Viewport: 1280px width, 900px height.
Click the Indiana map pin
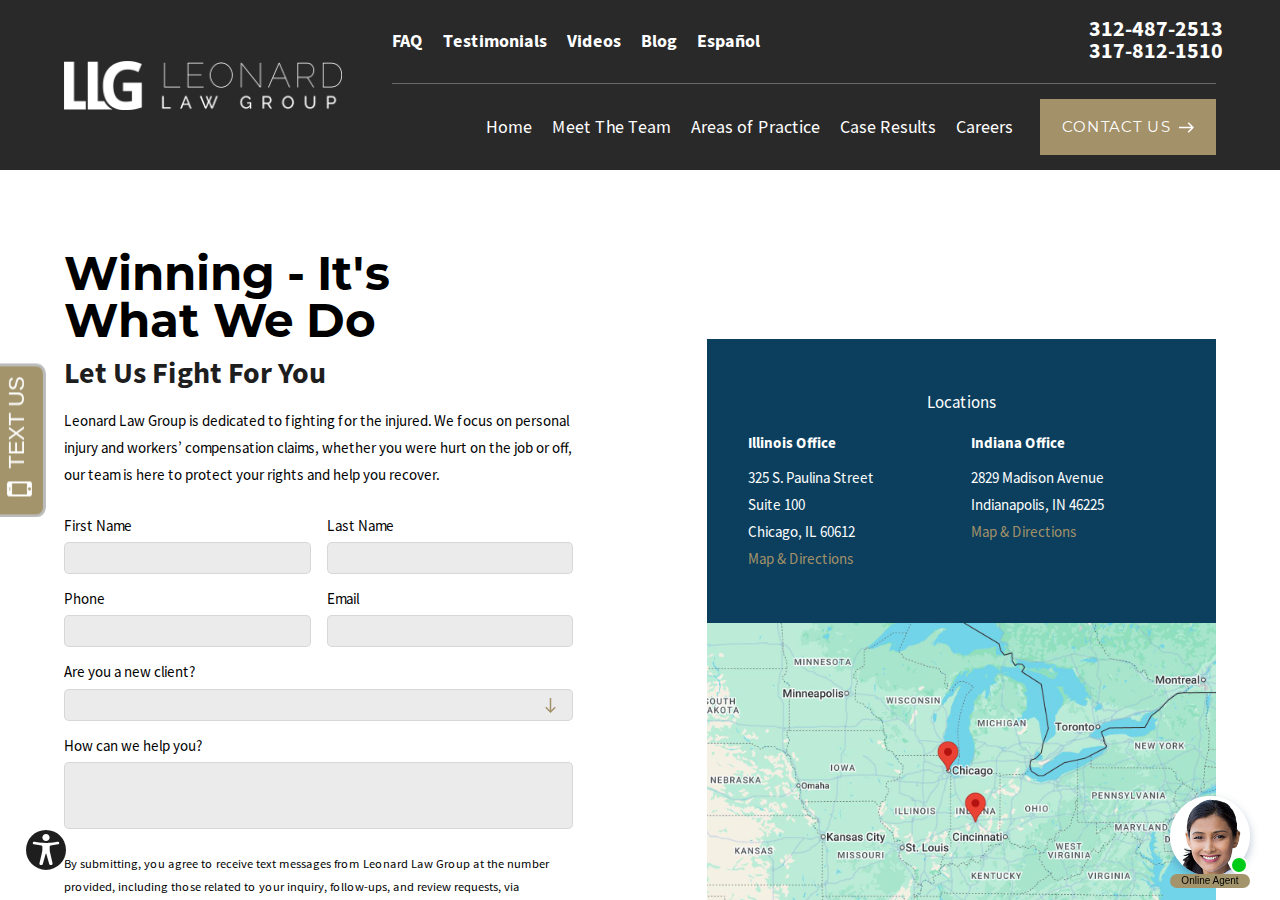[x=975, y=807]
